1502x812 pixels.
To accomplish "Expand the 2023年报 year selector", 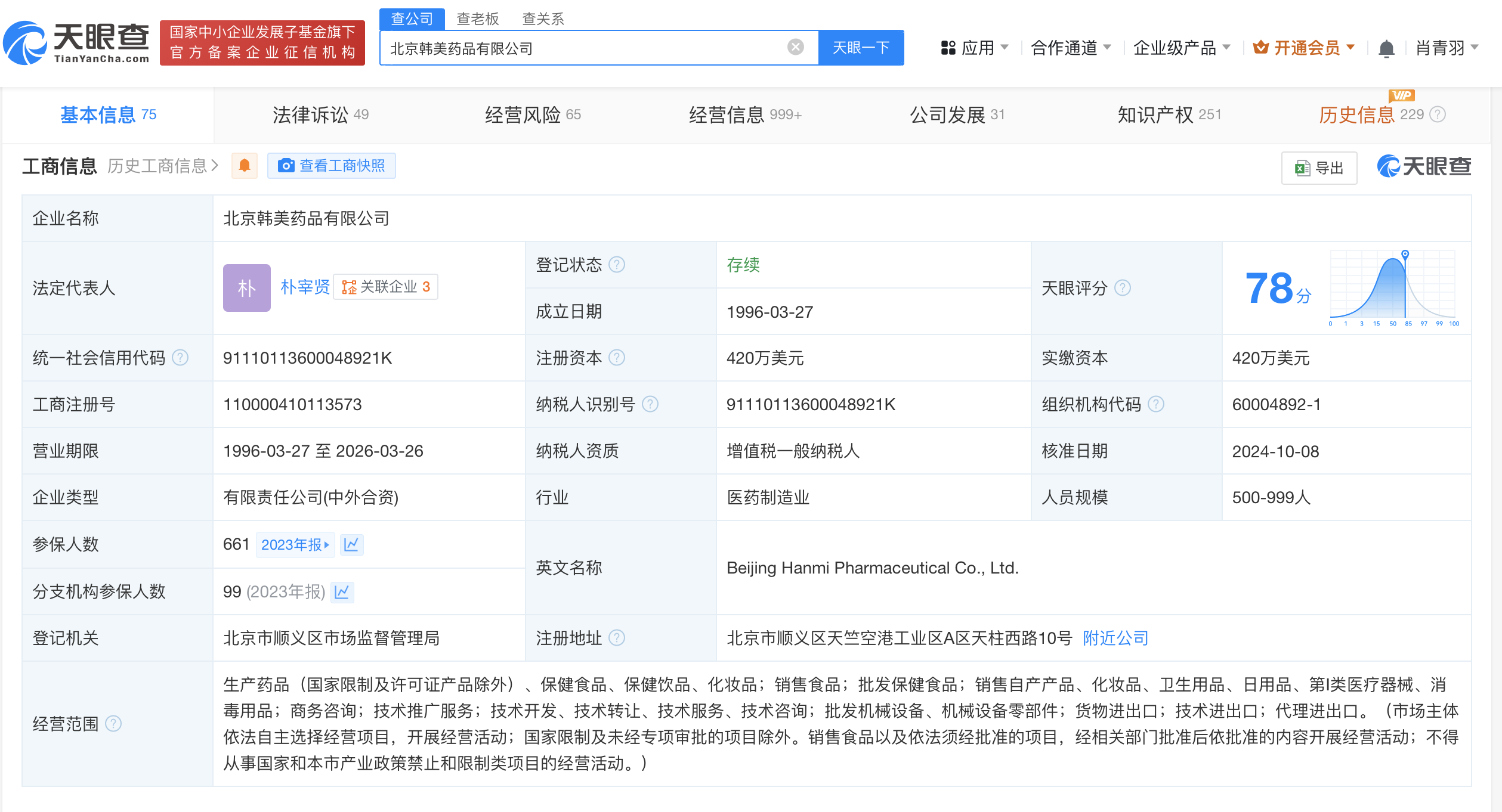I will click(295, 544).
